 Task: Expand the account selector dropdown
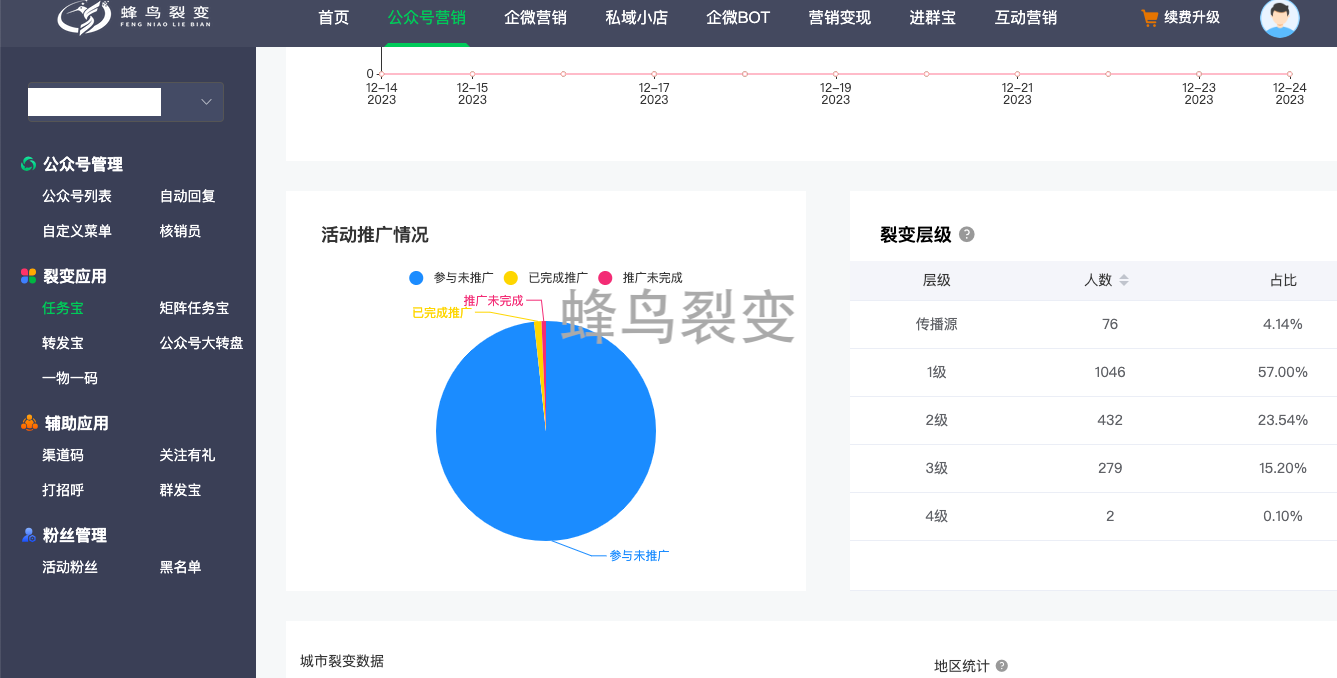(206, 102)
